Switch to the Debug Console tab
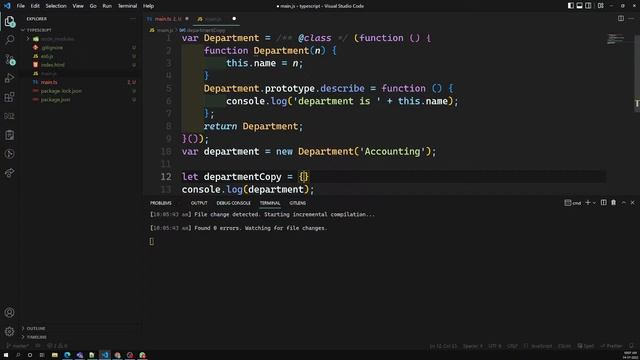640x360 pixels. coord(233,203)
